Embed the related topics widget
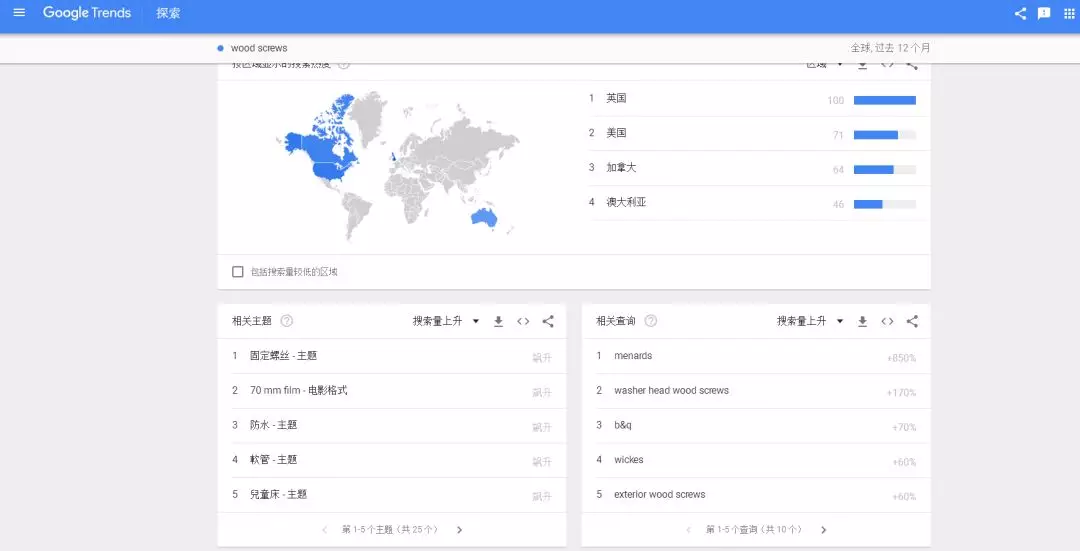This screenshot has height=551, width=1080. tap(523, 321)
